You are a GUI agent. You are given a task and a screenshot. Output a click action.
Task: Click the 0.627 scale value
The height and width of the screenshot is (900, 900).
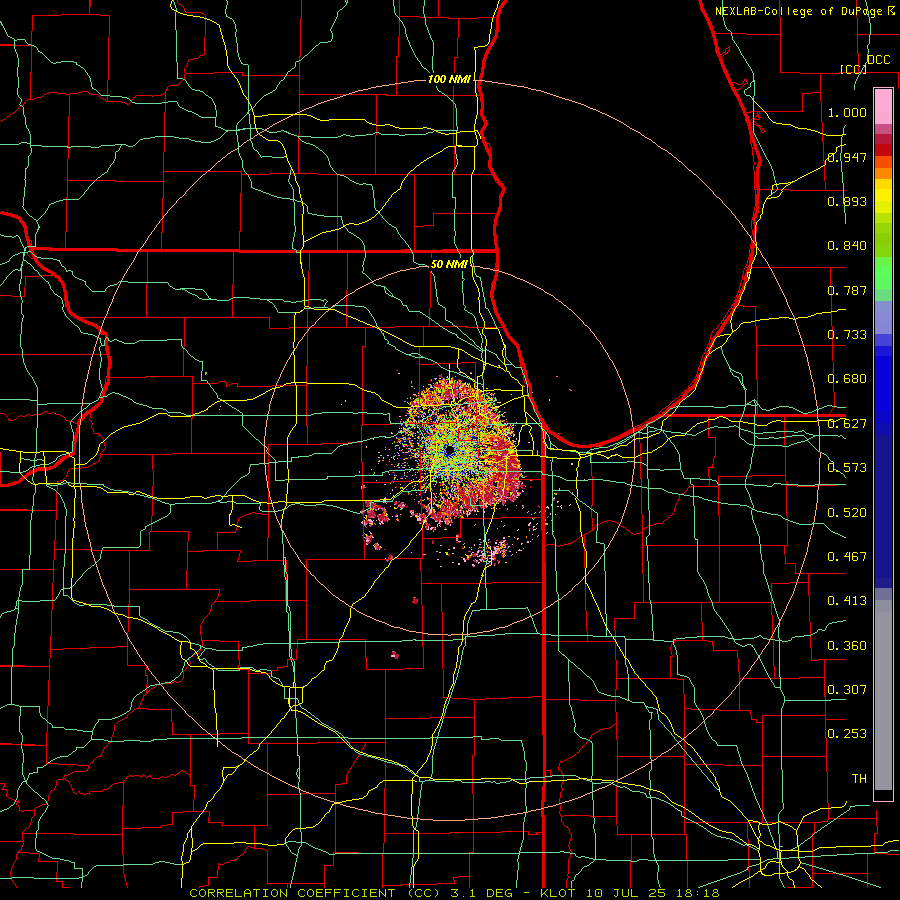click(x=847, y=424)
